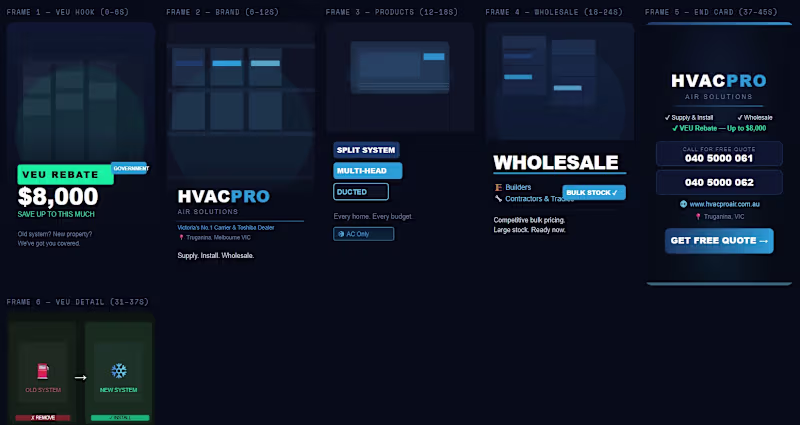Click the 040 5000 061 call box
This screenshot has width=800, height=425.
[719, 154]
